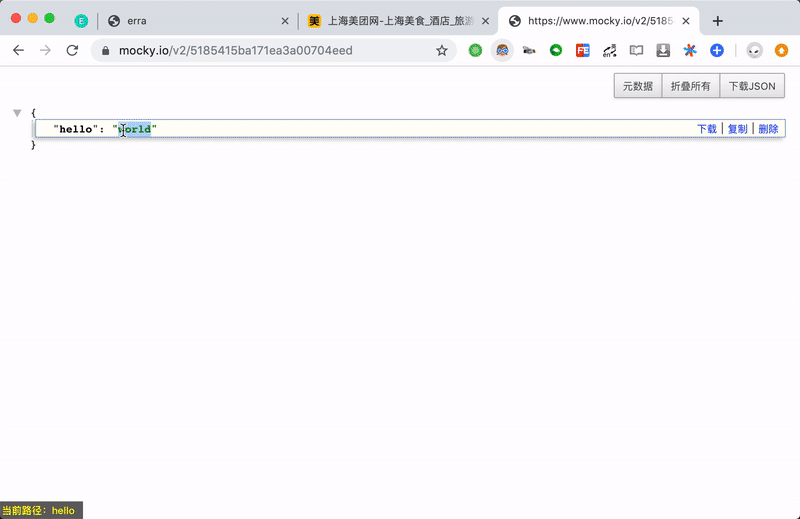The width and height of the screenshot is (800, 519).
Task: Open a new browser tab
Action: coord(718,21)
